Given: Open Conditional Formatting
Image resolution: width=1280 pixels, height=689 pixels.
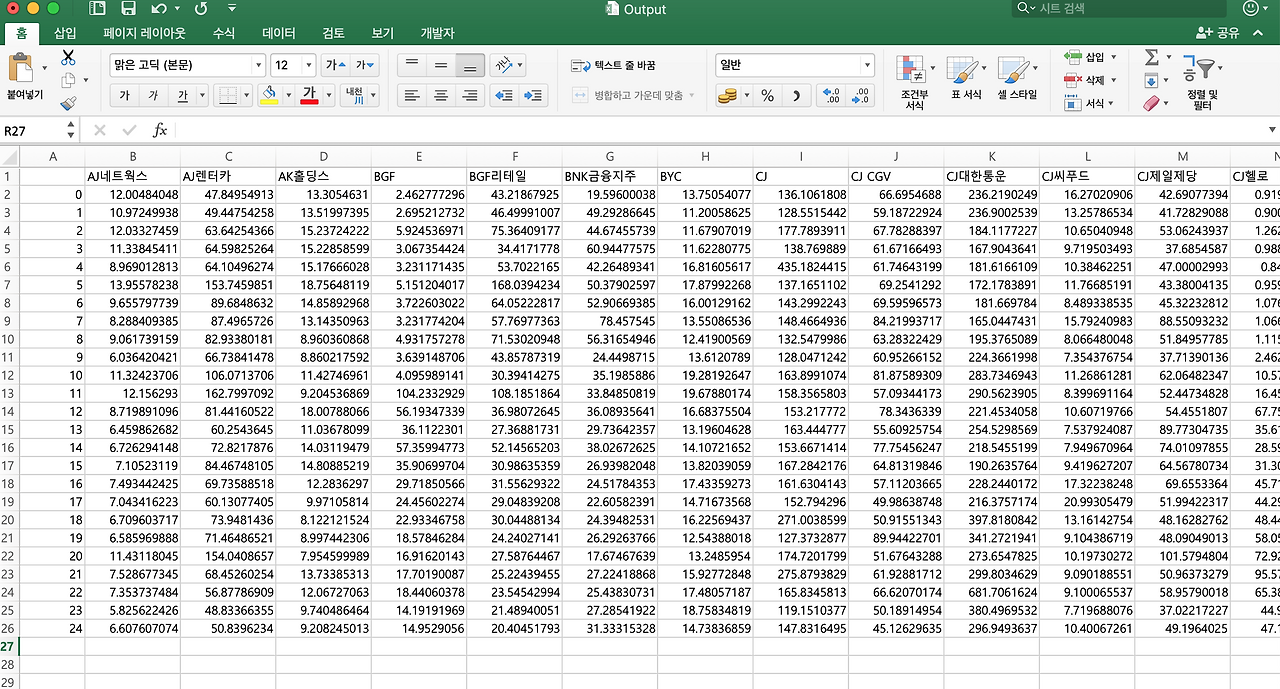Looking at the screenshot, I should point(914,83).
